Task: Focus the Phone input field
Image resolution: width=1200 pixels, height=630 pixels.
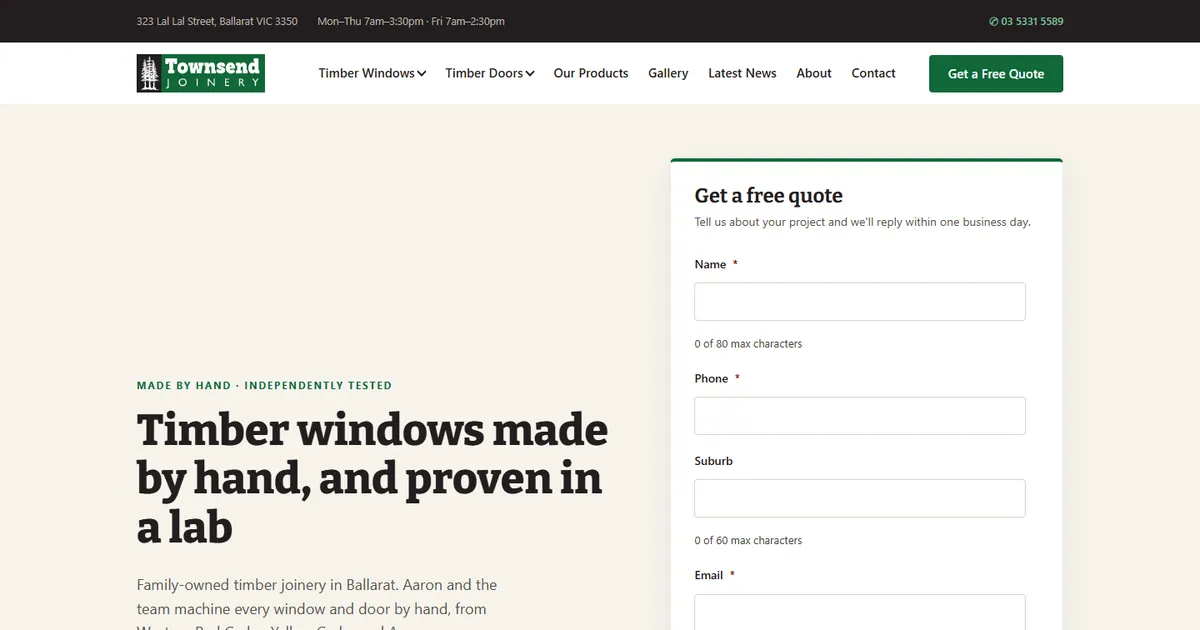Action: click(x=860, y=416)
